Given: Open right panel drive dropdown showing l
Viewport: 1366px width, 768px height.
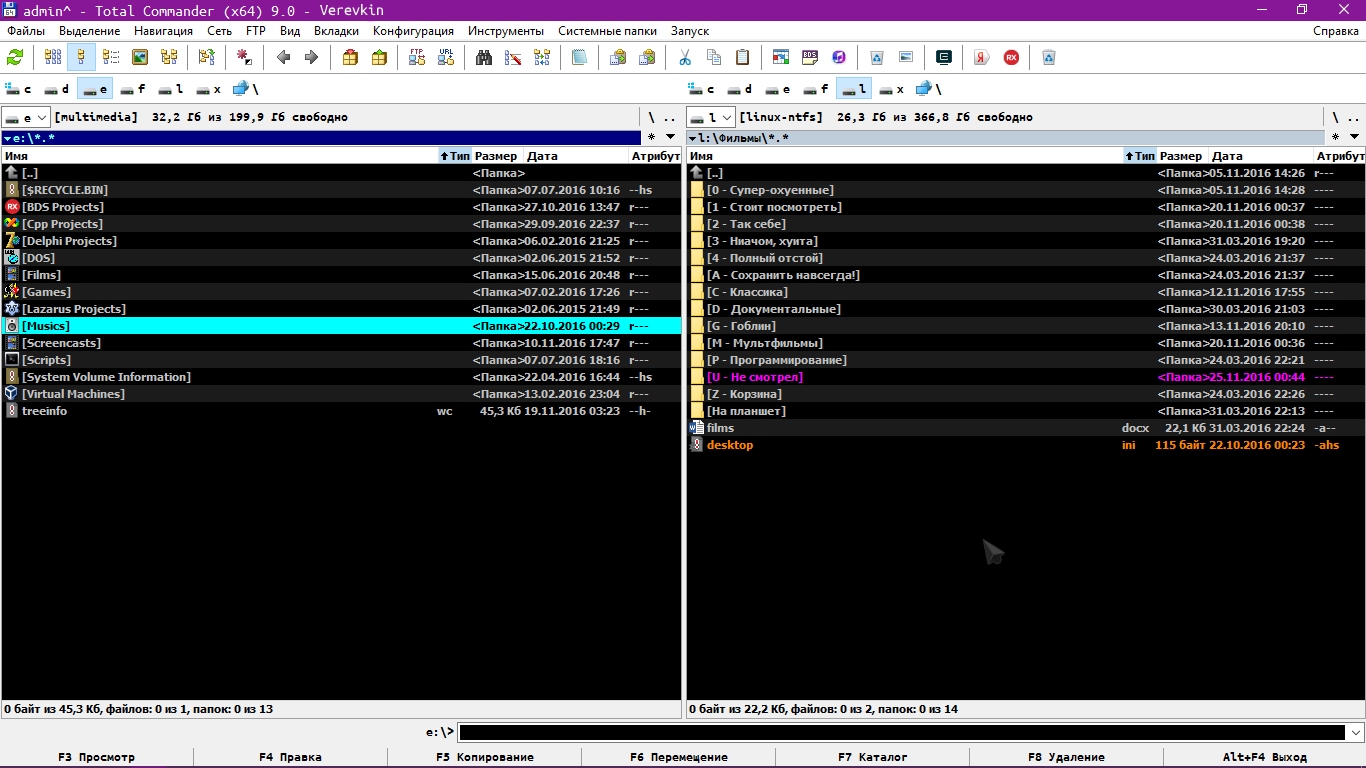Looking at the screenshot, I should pyautogui.click(x=711, y=117).
